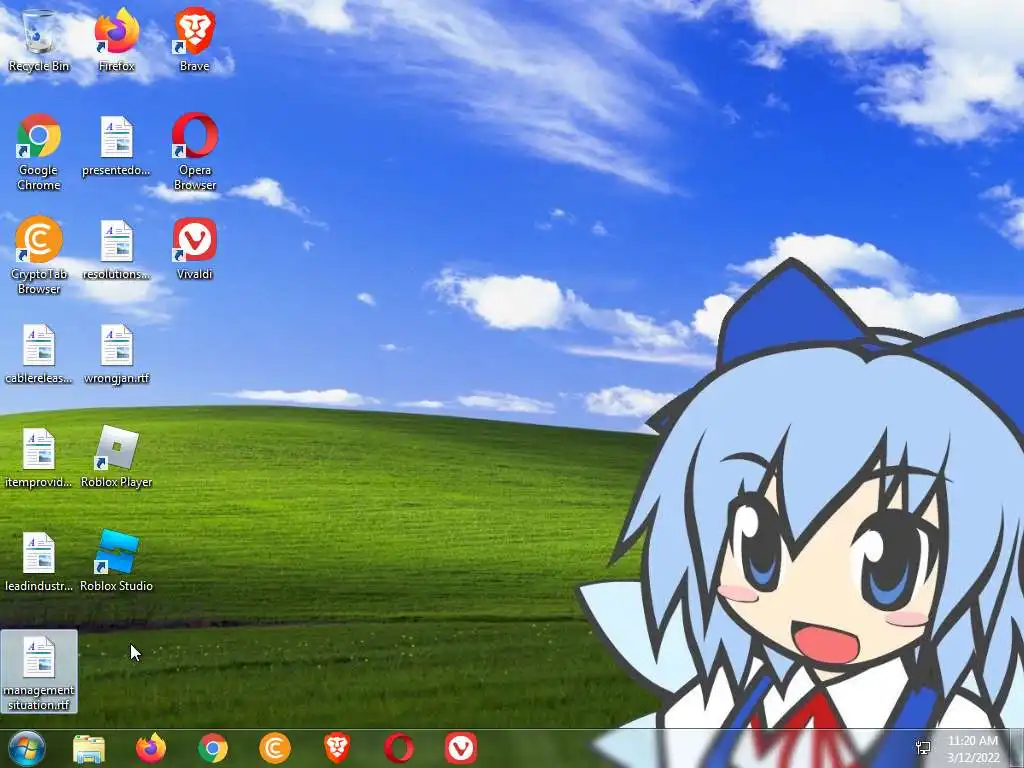Launch Firefox from the taskbar
The width and height of the screenshot is (1024, 768).
click(x=151, y=748)
